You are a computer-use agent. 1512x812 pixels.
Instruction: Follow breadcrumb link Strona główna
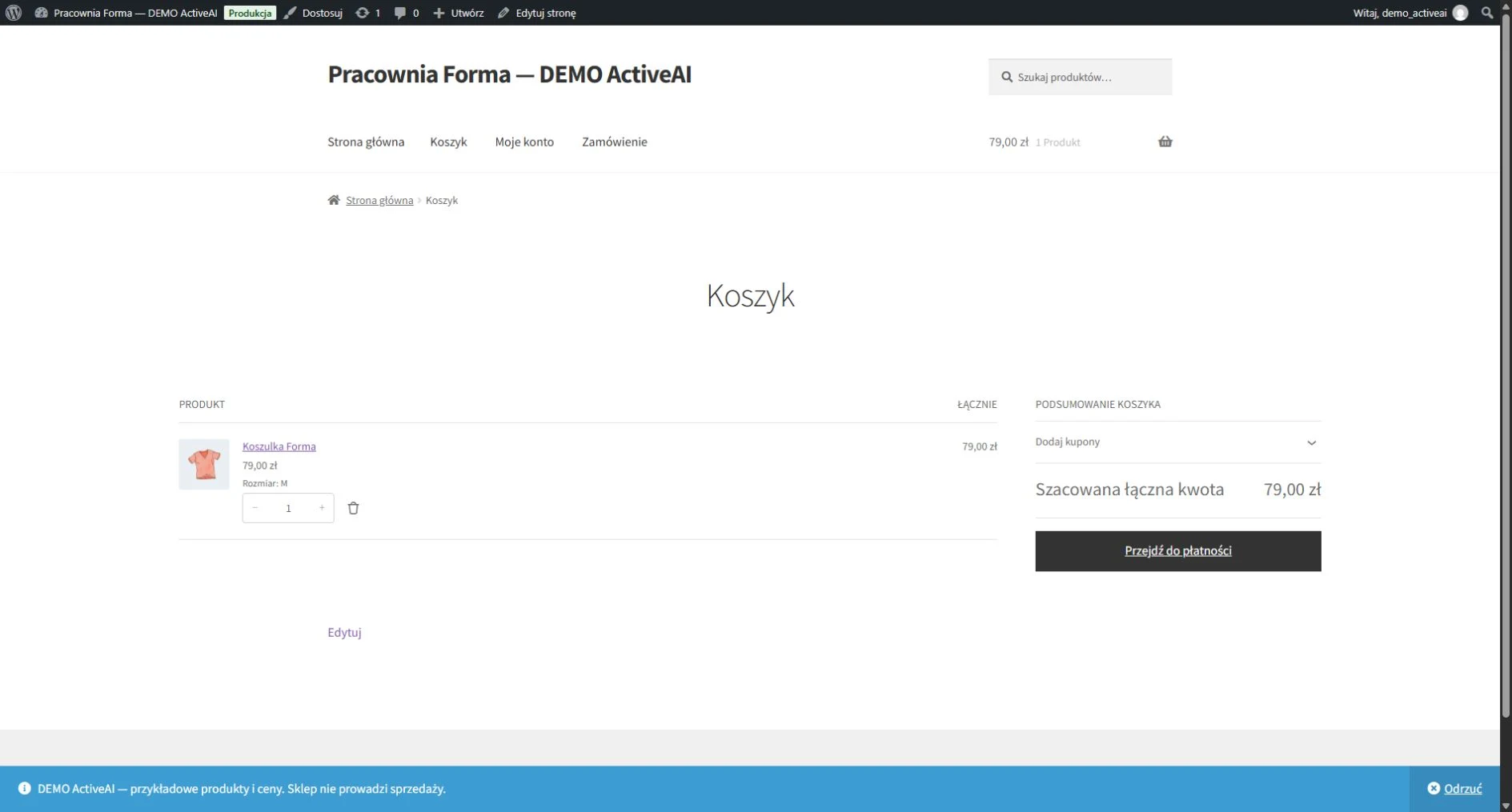tap(379, 200)
